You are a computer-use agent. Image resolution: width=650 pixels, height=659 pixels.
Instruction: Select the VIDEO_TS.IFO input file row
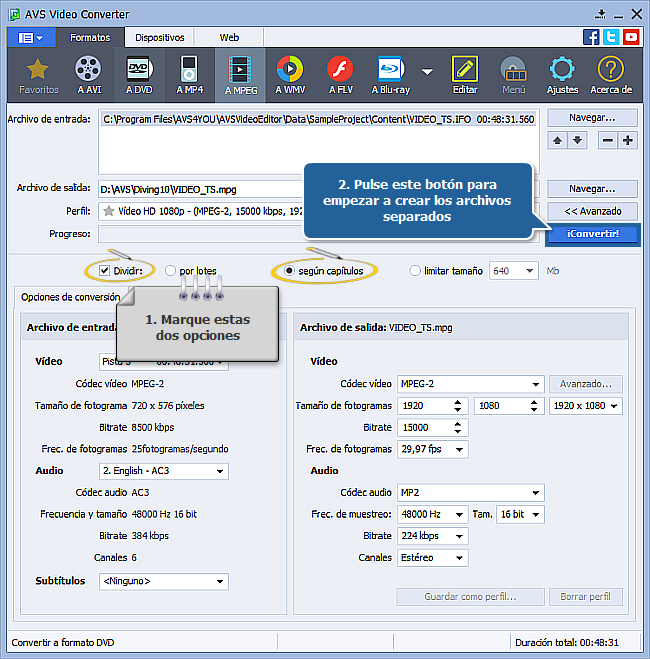click(x=319, y=119)
